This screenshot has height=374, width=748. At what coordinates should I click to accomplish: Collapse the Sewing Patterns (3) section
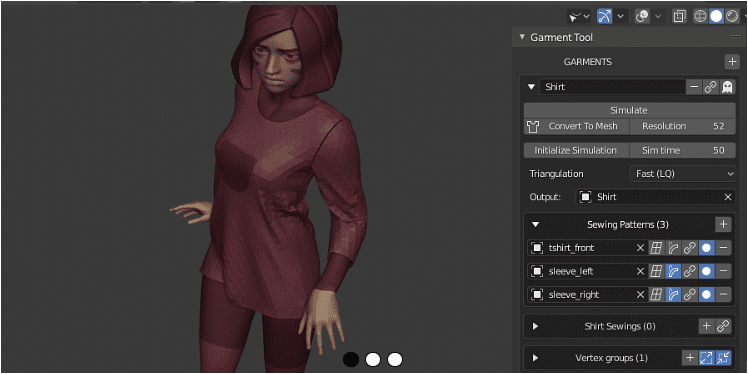(x=535, y=224)
